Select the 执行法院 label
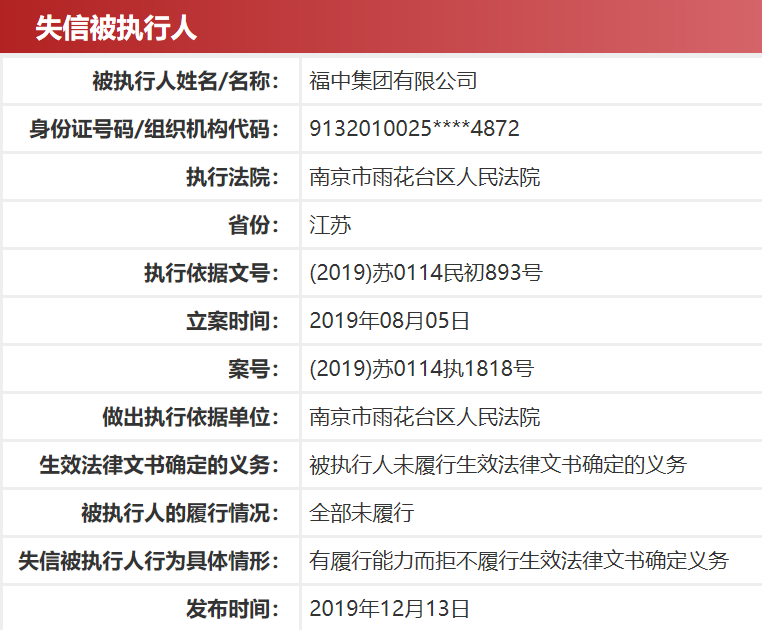762x630 pixels. pyautogui.click(x=233, y=177)
